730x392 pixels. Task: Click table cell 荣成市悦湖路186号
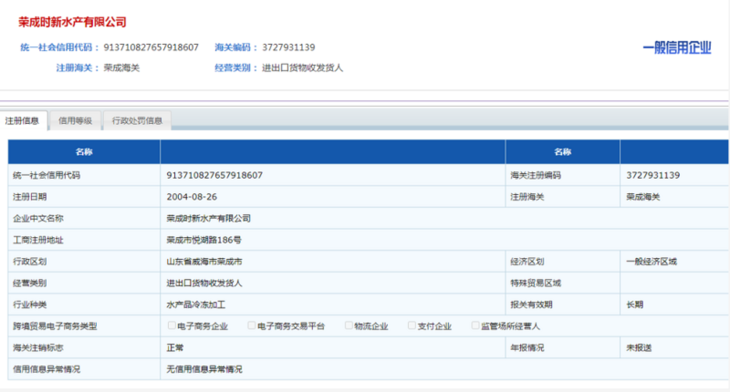coord(204,240)
